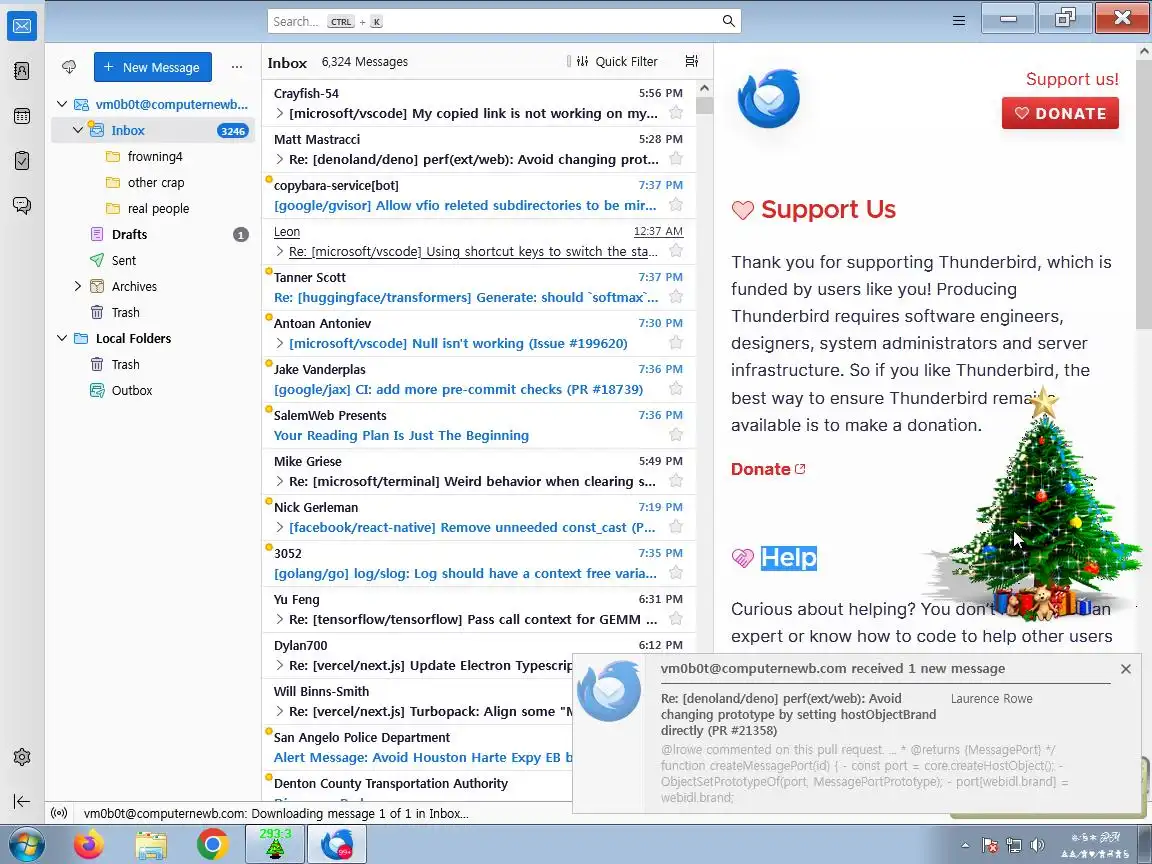Open the Settings gear in sidebar
1152x864 pixels.
pos(22,757)
